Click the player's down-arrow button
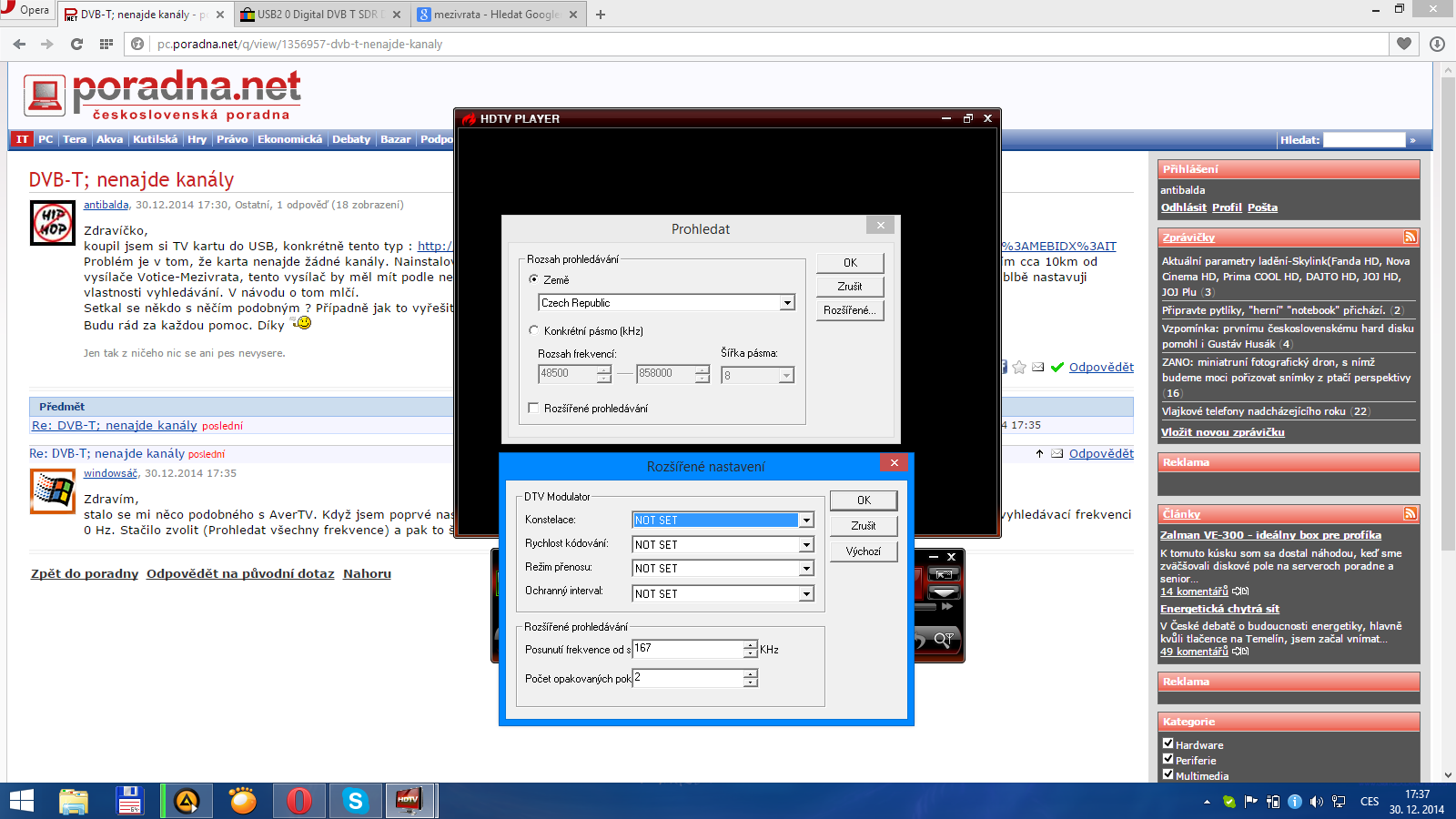 pyautogui.click(x=944, y=592)
